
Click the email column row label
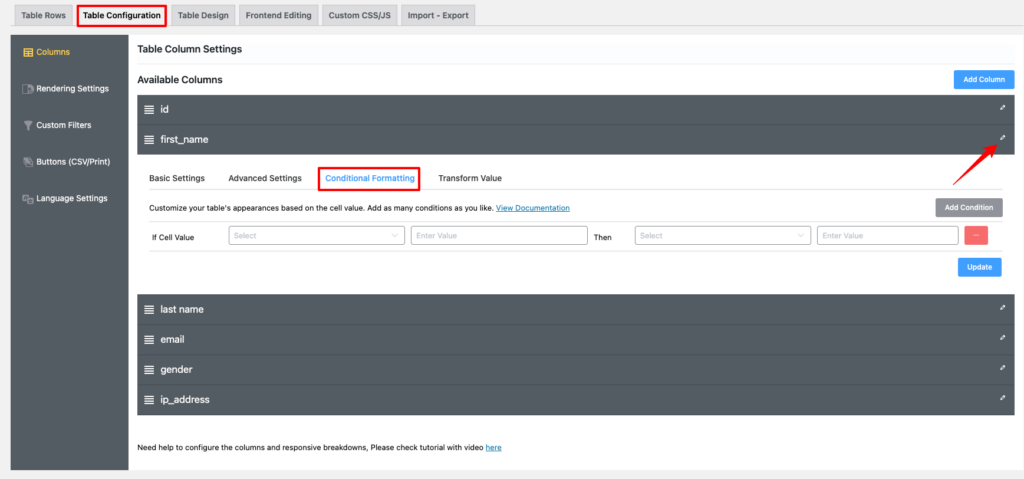pos(172,340)
